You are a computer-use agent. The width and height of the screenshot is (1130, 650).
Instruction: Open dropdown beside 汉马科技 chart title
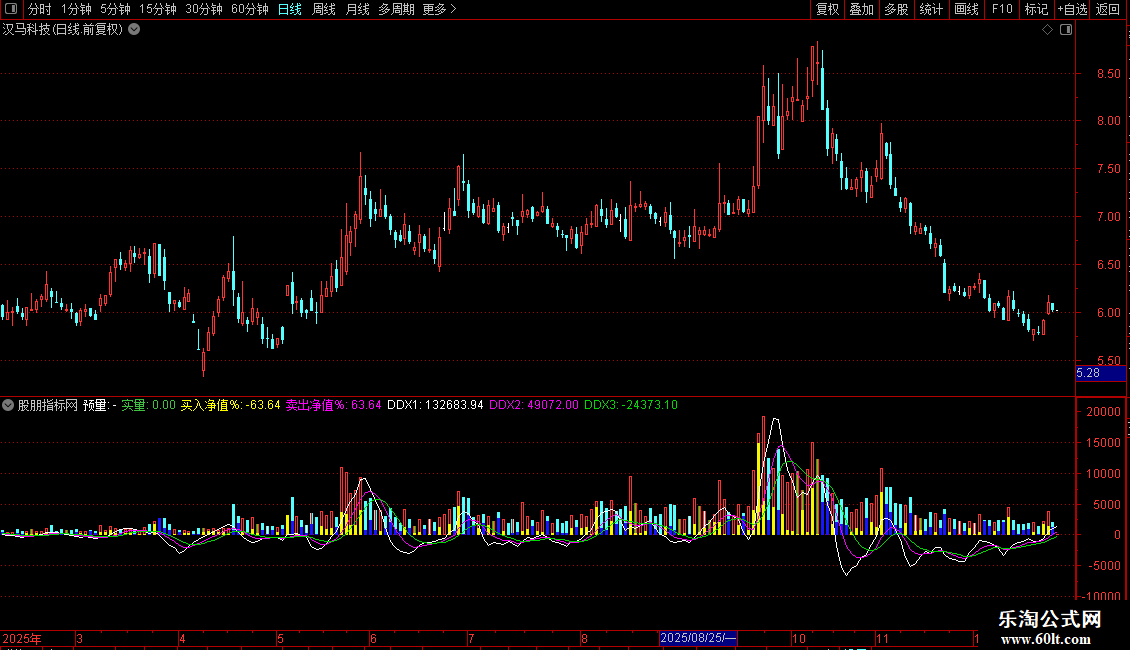[x=134, y=30]
